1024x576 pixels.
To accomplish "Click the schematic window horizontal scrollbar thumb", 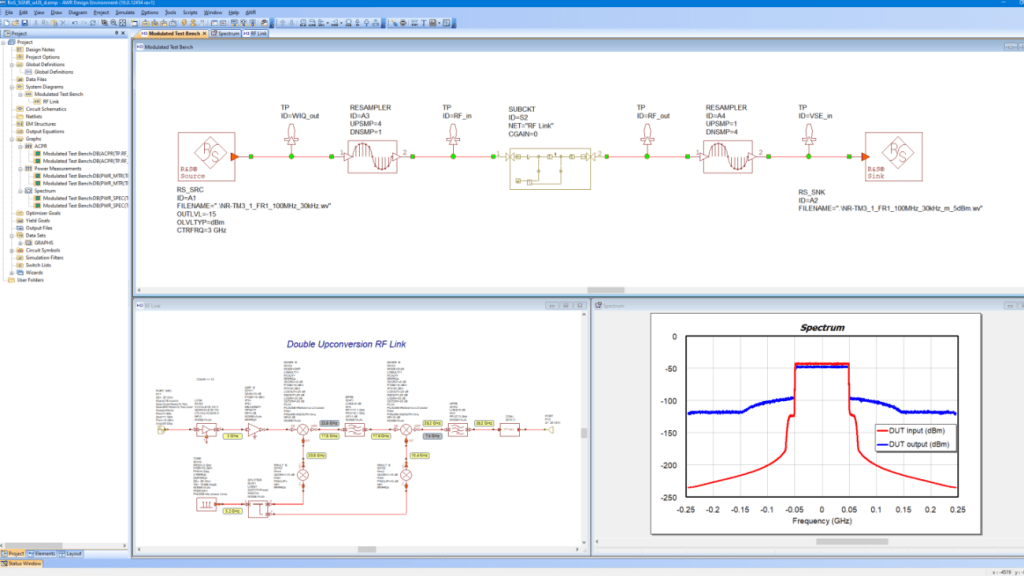I will pos(605,290).
